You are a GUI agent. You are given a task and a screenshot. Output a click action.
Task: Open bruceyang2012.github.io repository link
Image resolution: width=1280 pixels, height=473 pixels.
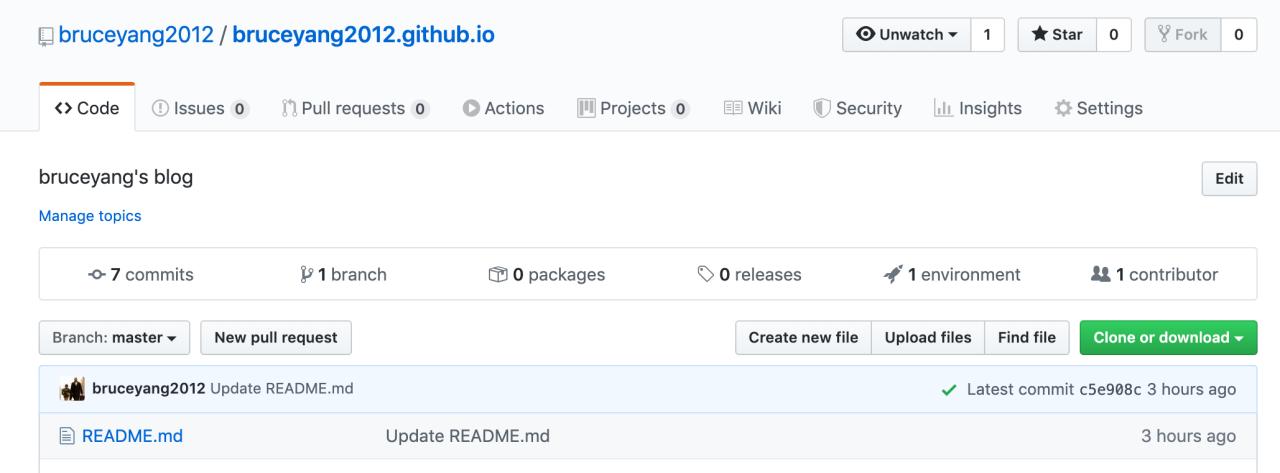tap(363, 35)
